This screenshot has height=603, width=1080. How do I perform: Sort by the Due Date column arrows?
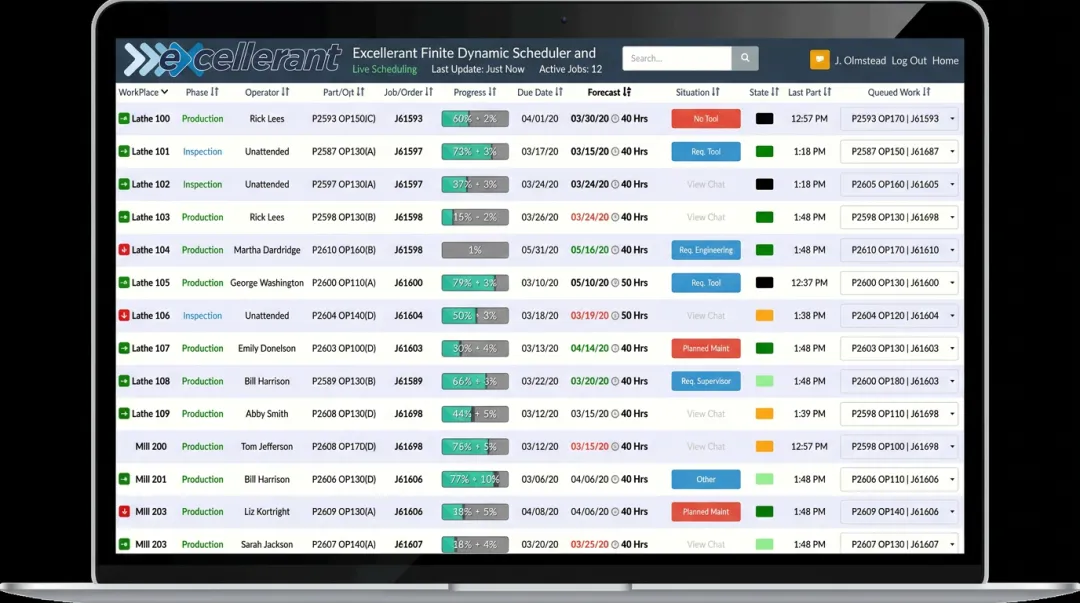click(x=559, y=92)
